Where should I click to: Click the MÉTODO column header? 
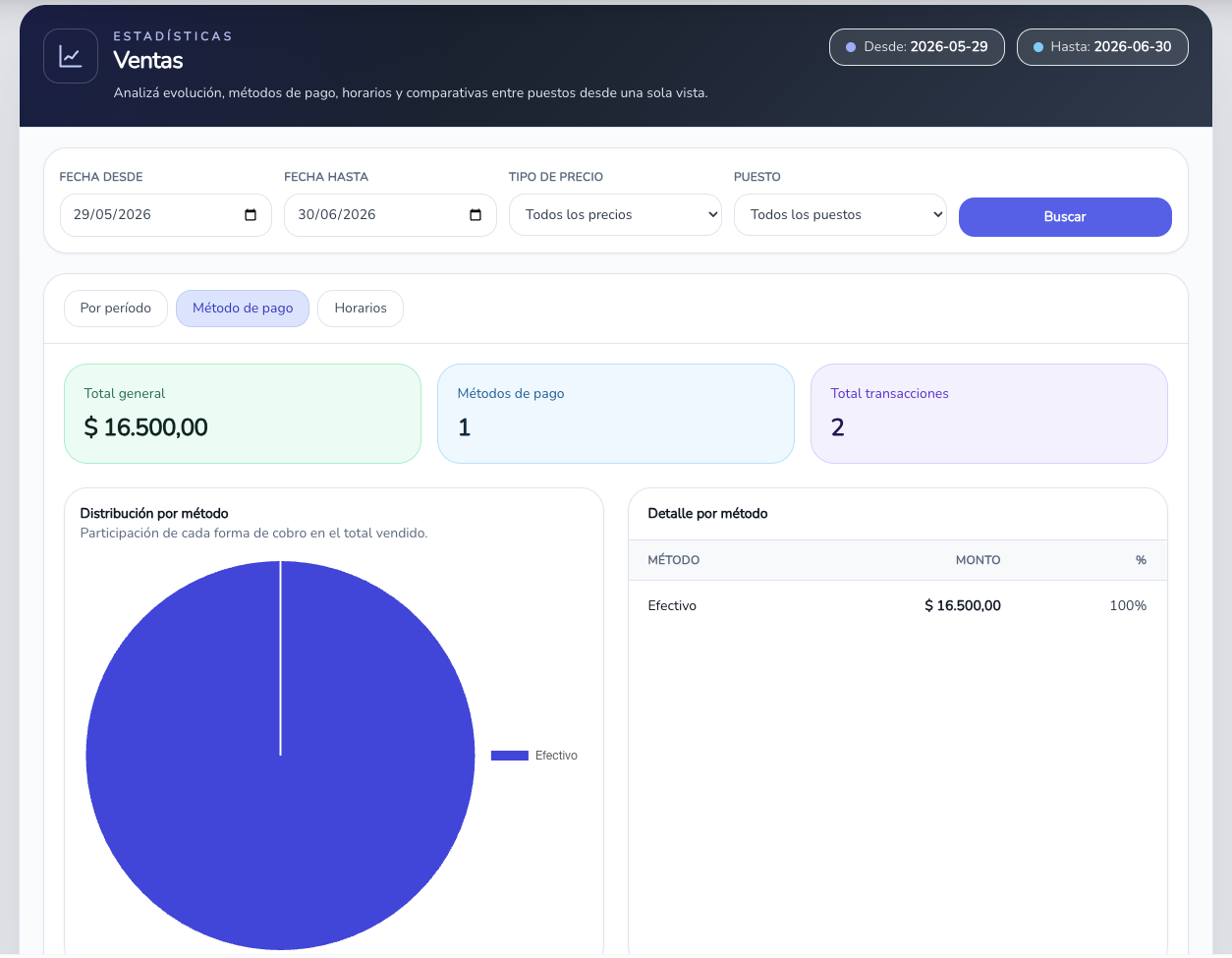(674, 560)
